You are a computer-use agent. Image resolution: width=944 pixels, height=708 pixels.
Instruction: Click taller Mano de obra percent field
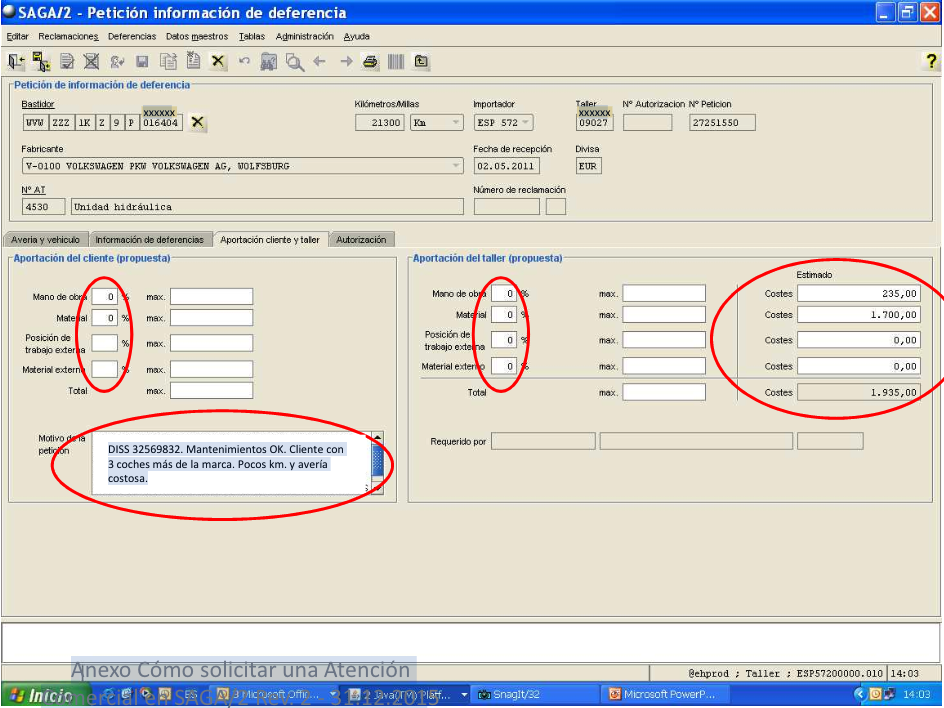click(504, 293)
